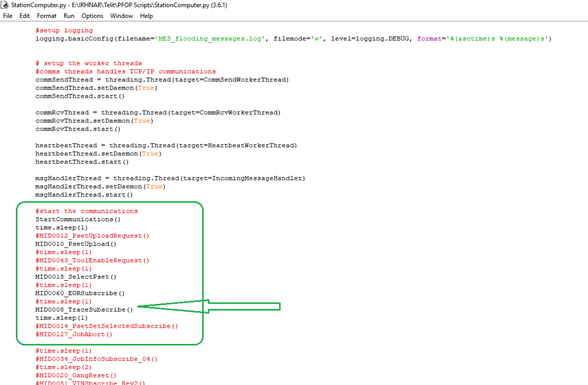Image resolution: width=588 pixels, height=385 pixels.
Task: Open the Edit menu
Action: point(24,16)
